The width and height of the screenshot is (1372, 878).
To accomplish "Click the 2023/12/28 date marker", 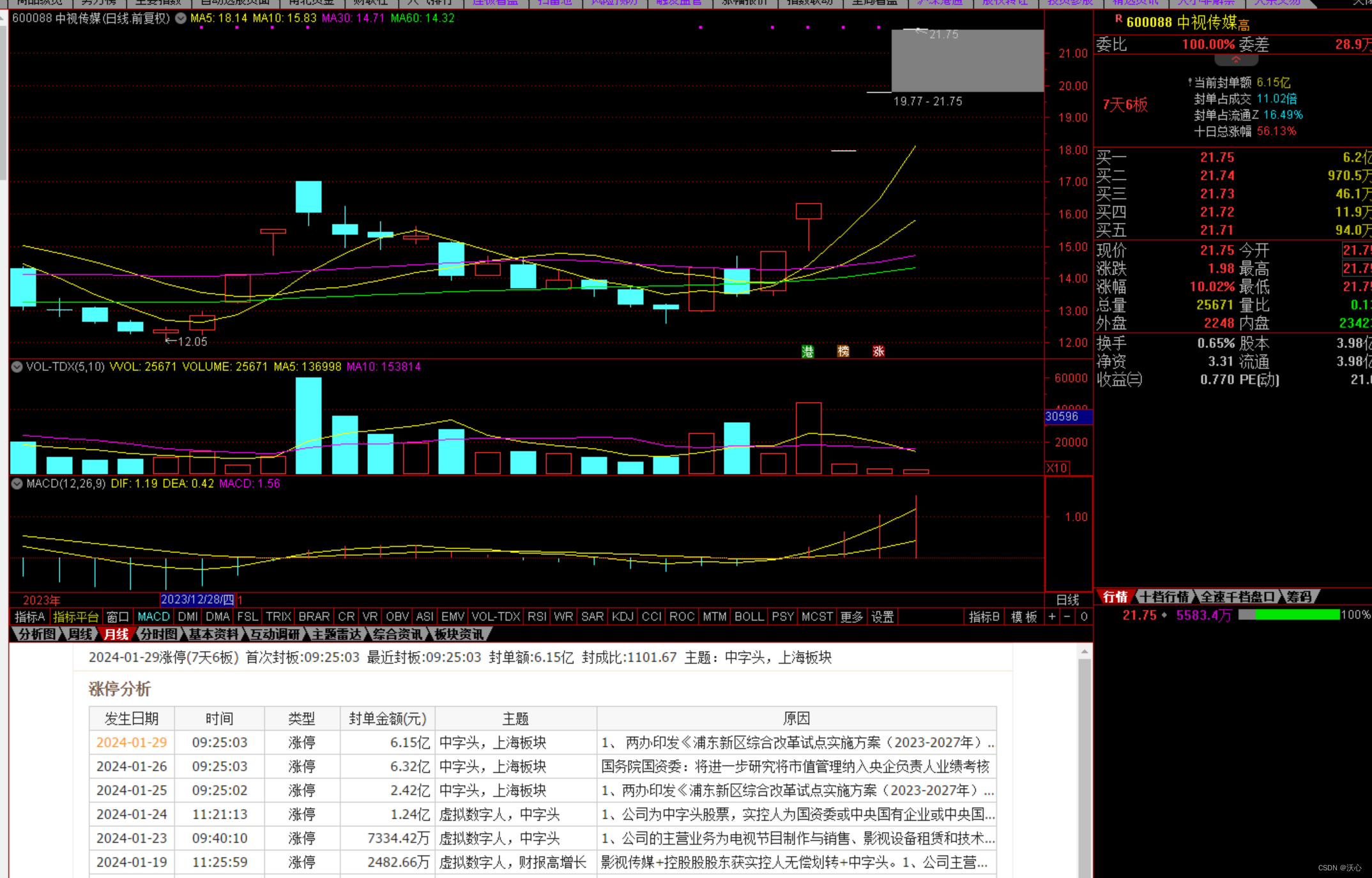I will click(x=197, y=600).
